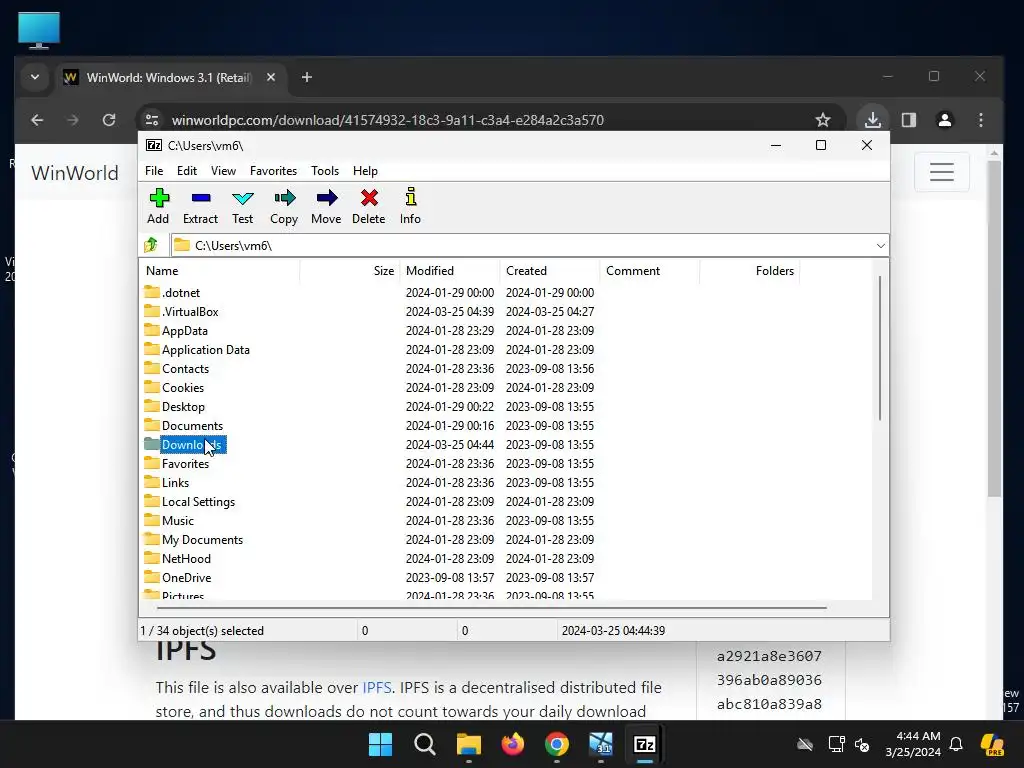Image resolution: width=1024 pixels, height=768 pixels.
Task: Click the file list vertical scrollbar
Action: pos(880,348)
